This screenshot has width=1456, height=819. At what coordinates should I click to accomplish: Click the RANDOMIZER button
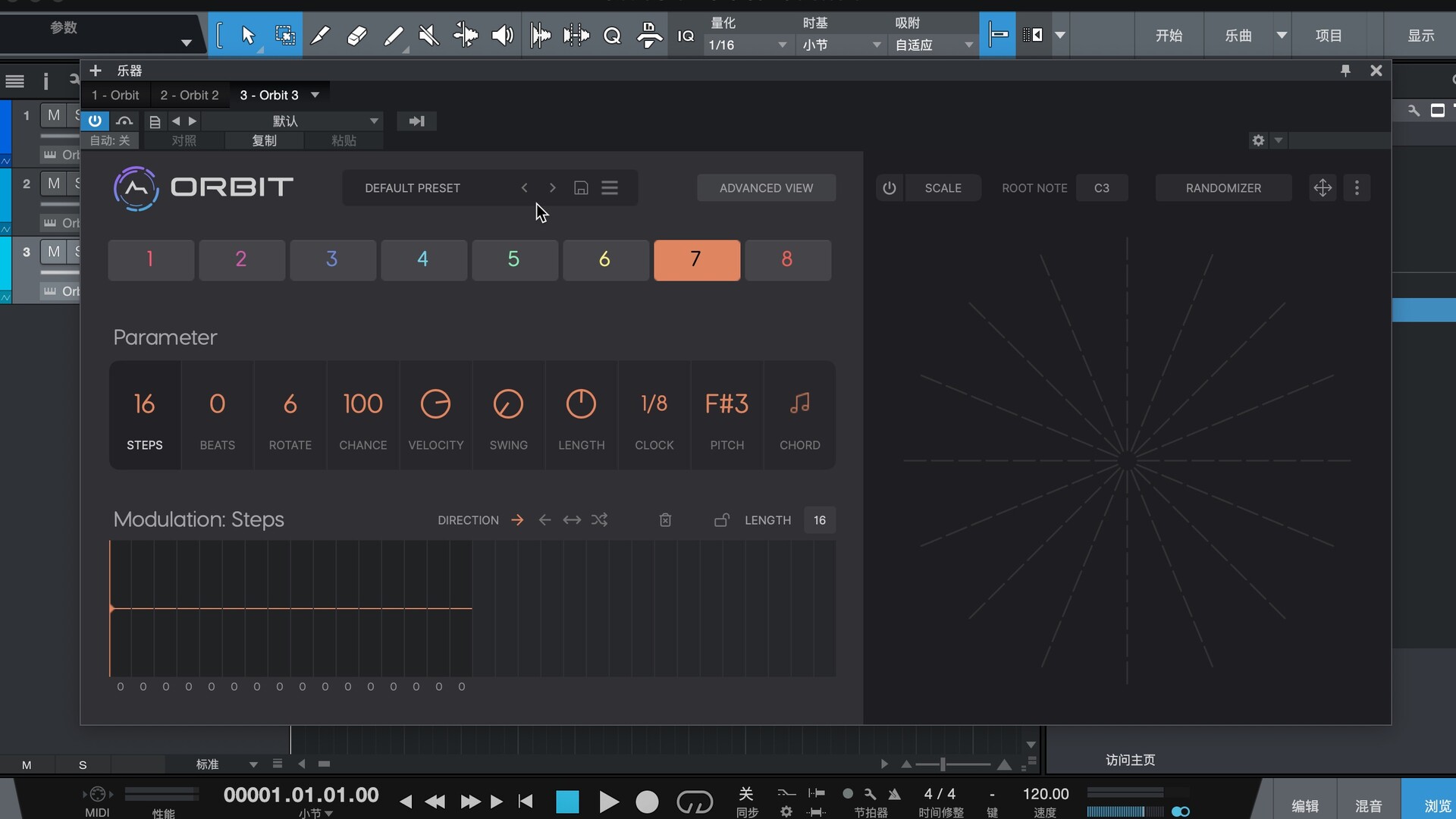click(1223, 188)
